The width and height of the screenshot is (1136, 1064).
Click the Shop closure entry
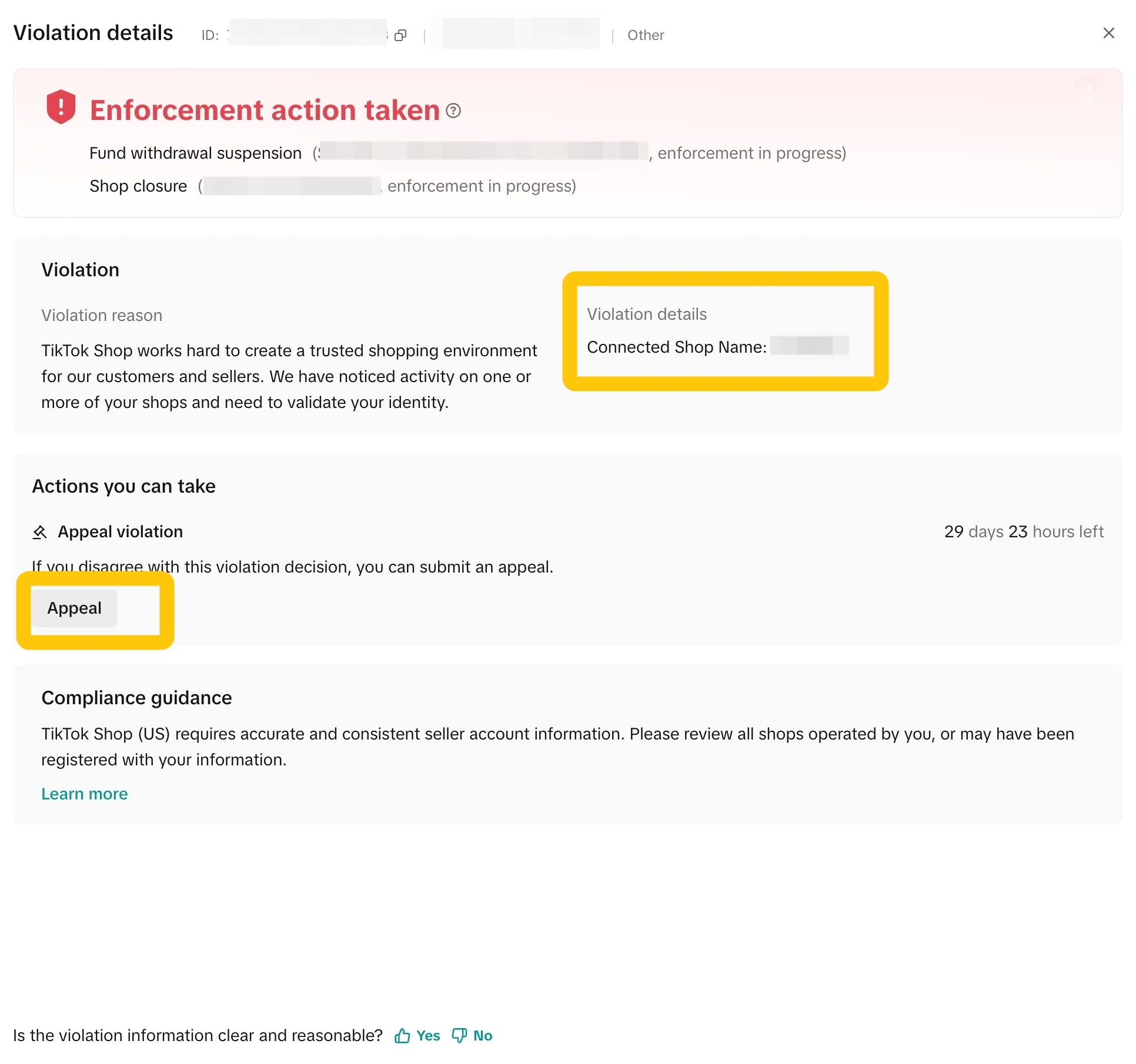coord(333,186)
